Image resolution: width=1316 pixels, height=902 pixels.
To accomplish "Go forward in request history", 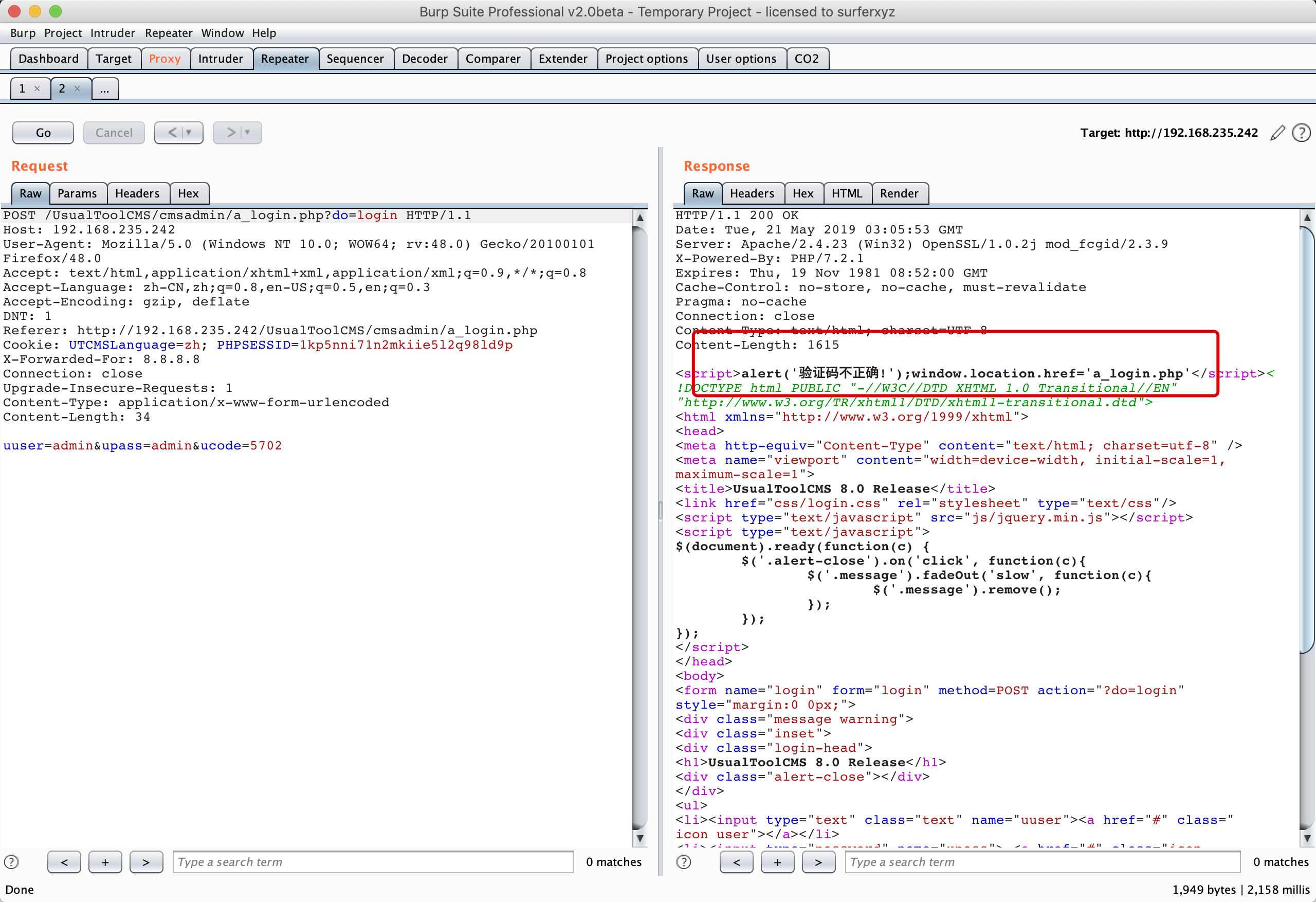I will (x=230, y=133).
